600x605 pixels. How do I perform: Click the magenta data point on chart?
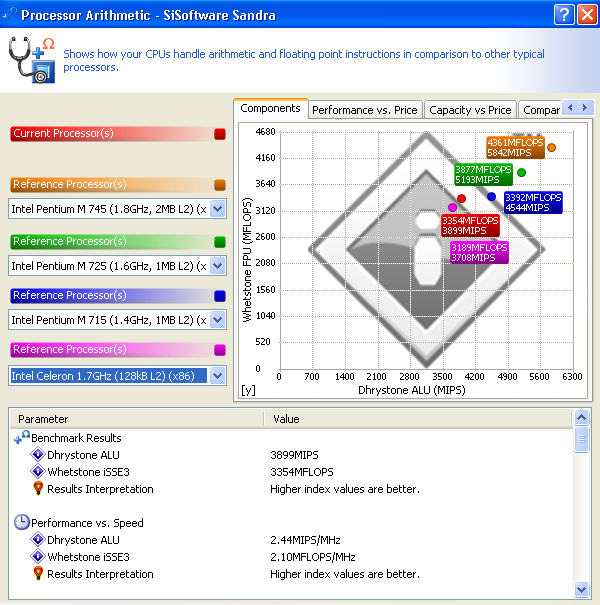pyautogui.click(x=452, y=208)
